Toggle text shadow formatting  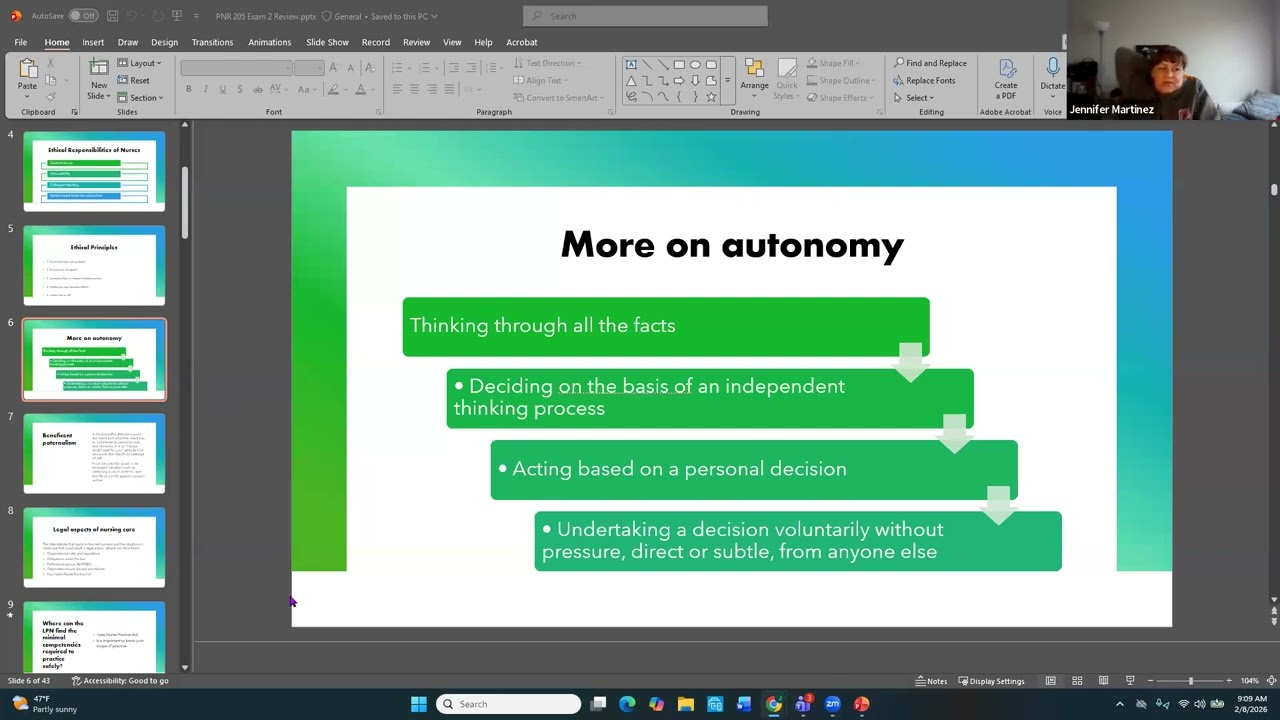pos(239,89)
